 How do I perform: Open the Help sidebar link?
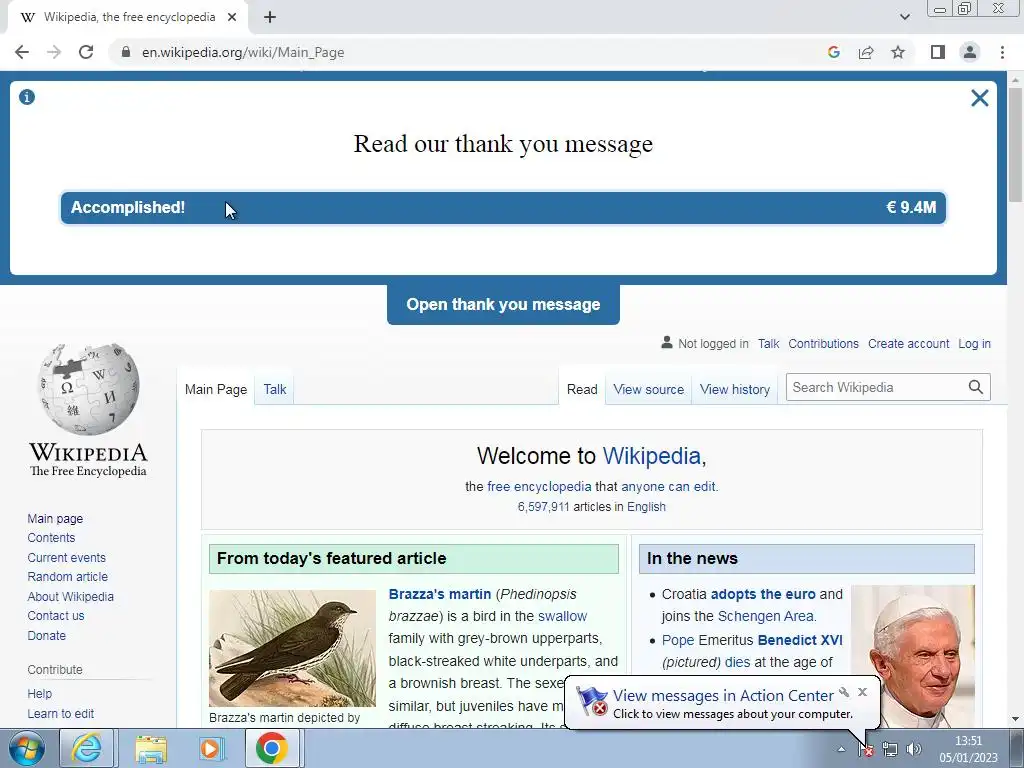coord(39,694)
